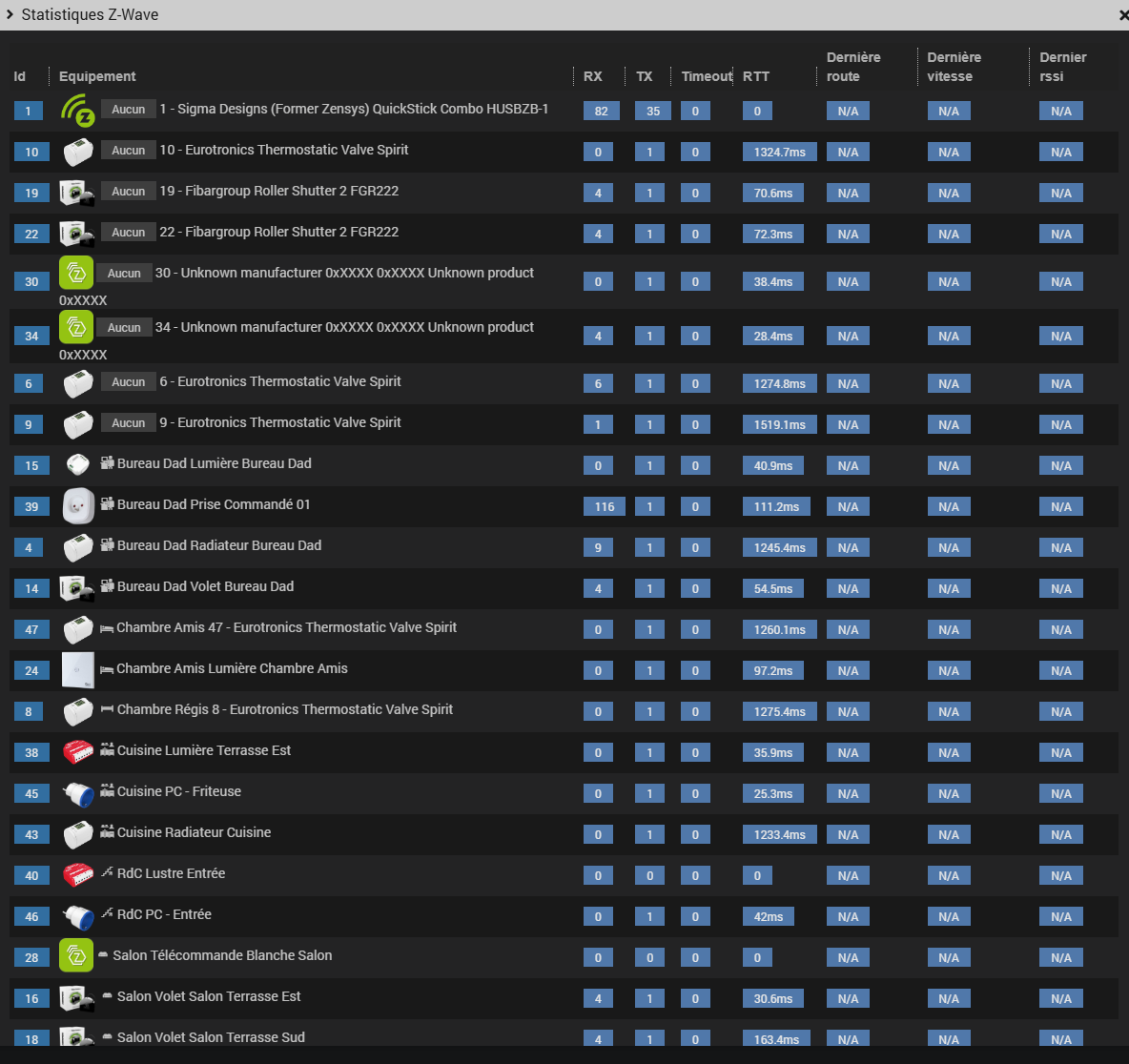Click the wall plug icon for Prise Commandé 01
This screenshot has height=1064, width=1129.
point(78,506)
